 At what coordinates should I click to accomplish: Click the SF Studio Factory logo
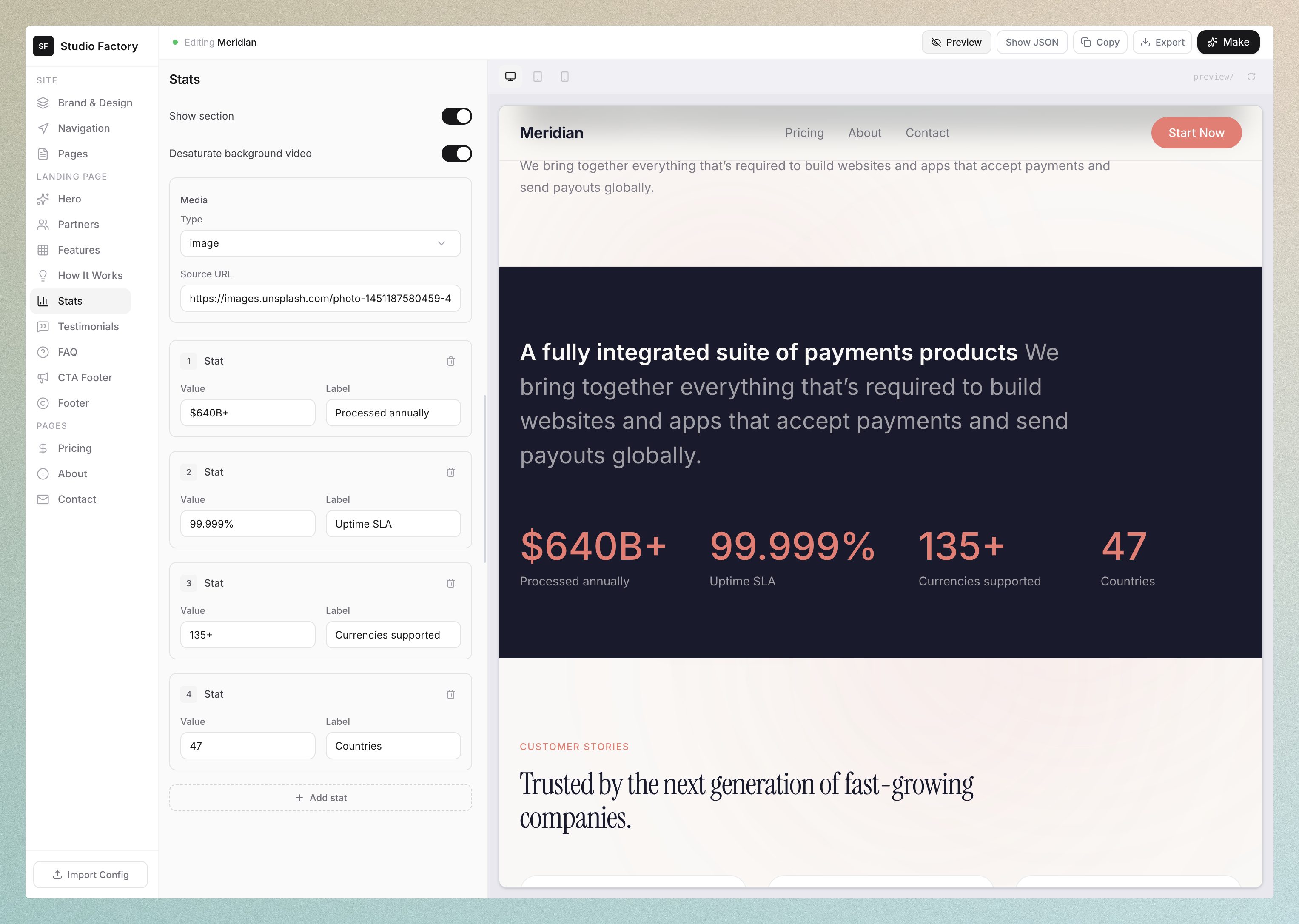43,46
